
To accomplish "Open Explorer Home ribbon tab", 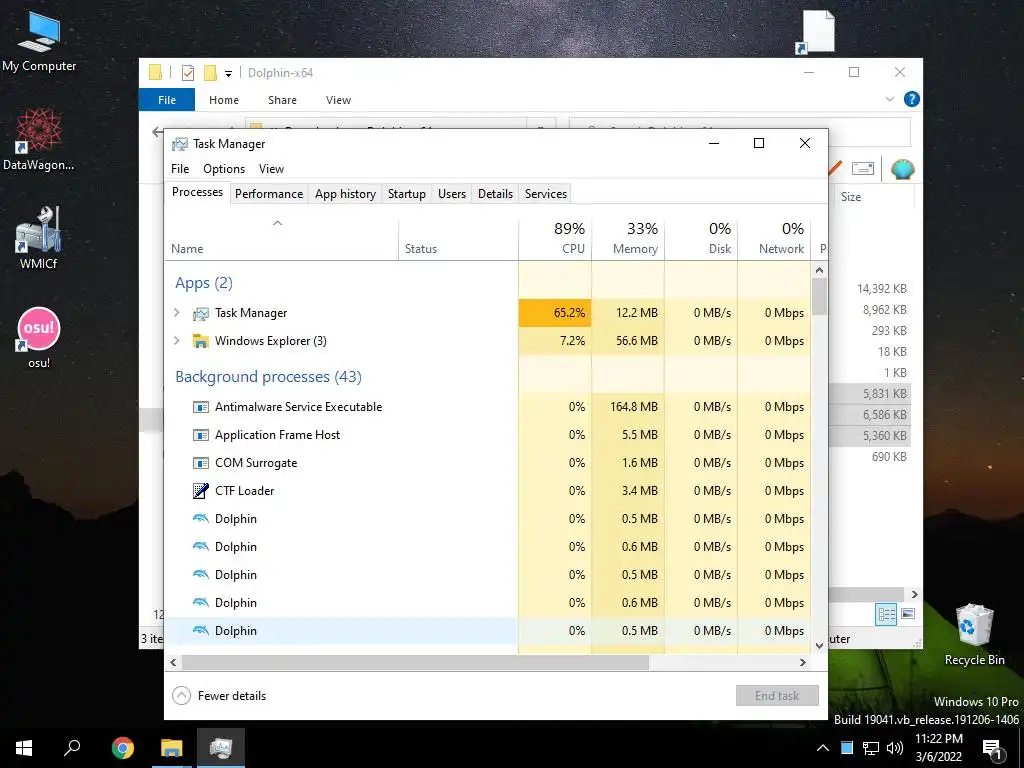I will (224, 100).
